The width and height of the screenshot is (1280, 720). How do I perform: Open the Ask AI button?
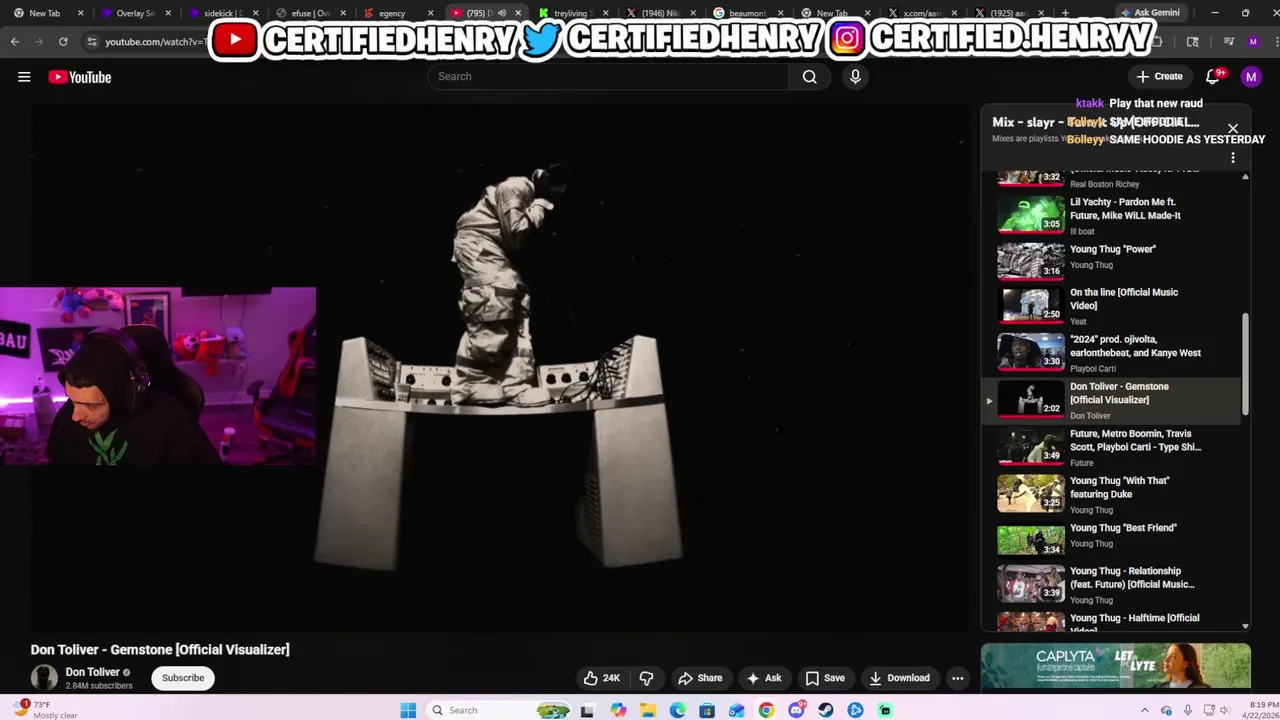(763, 678)
